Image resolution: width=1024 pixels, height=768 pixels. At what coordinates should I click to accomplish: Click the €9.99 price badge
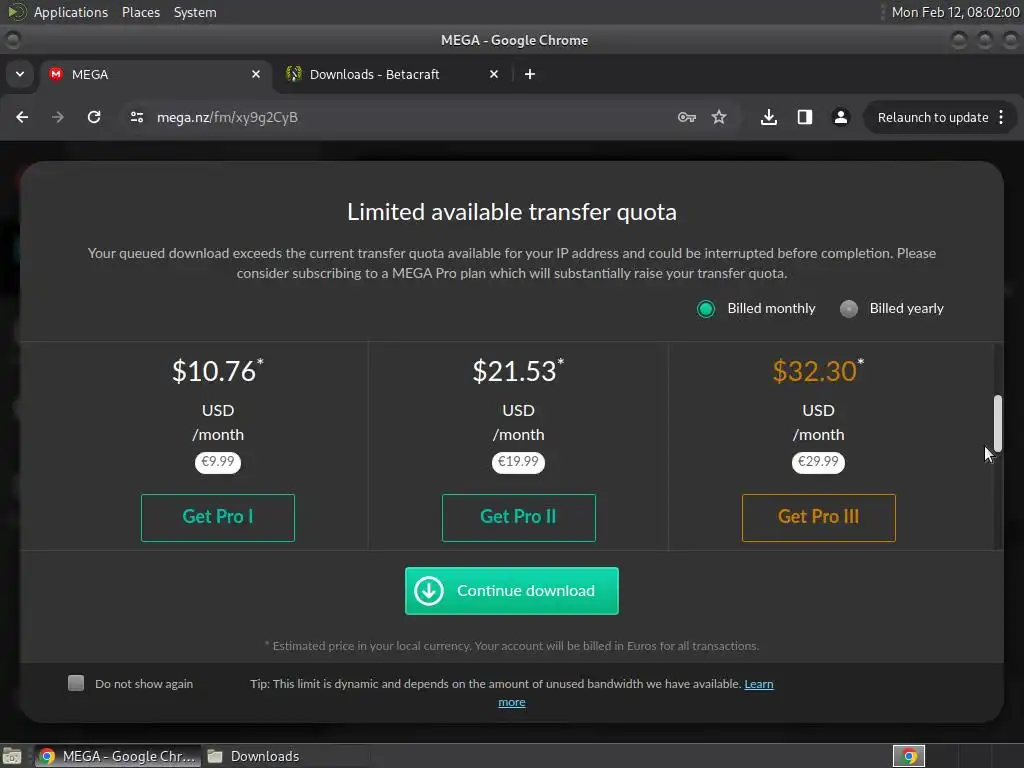click(217, 462)
